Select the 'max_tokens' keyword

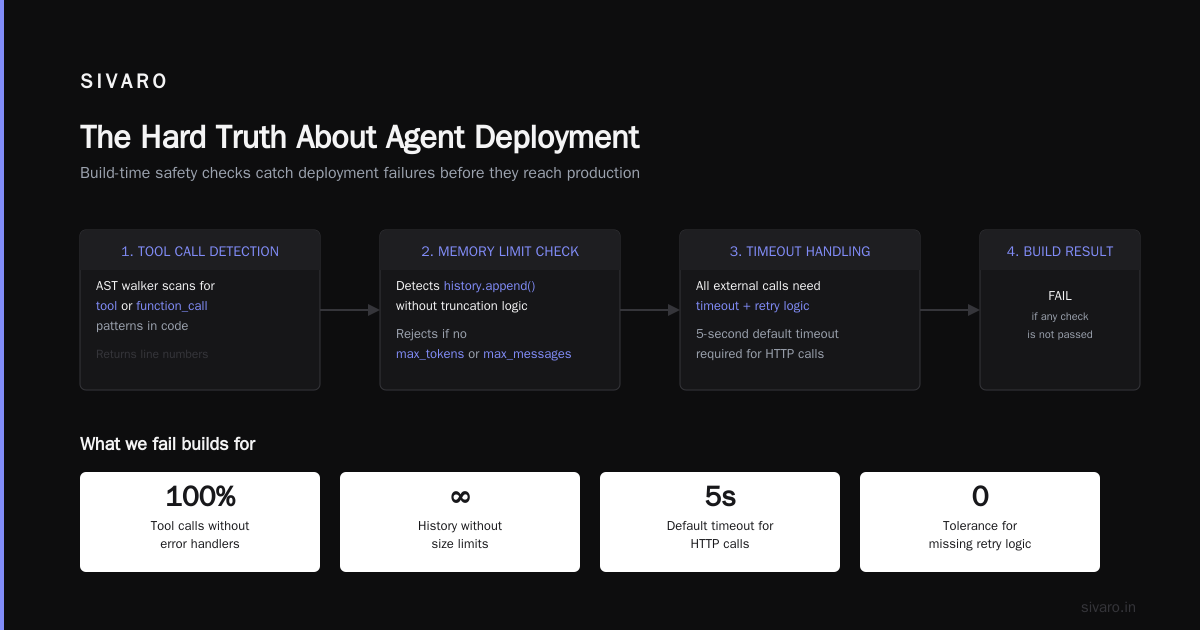coord(430,354)
